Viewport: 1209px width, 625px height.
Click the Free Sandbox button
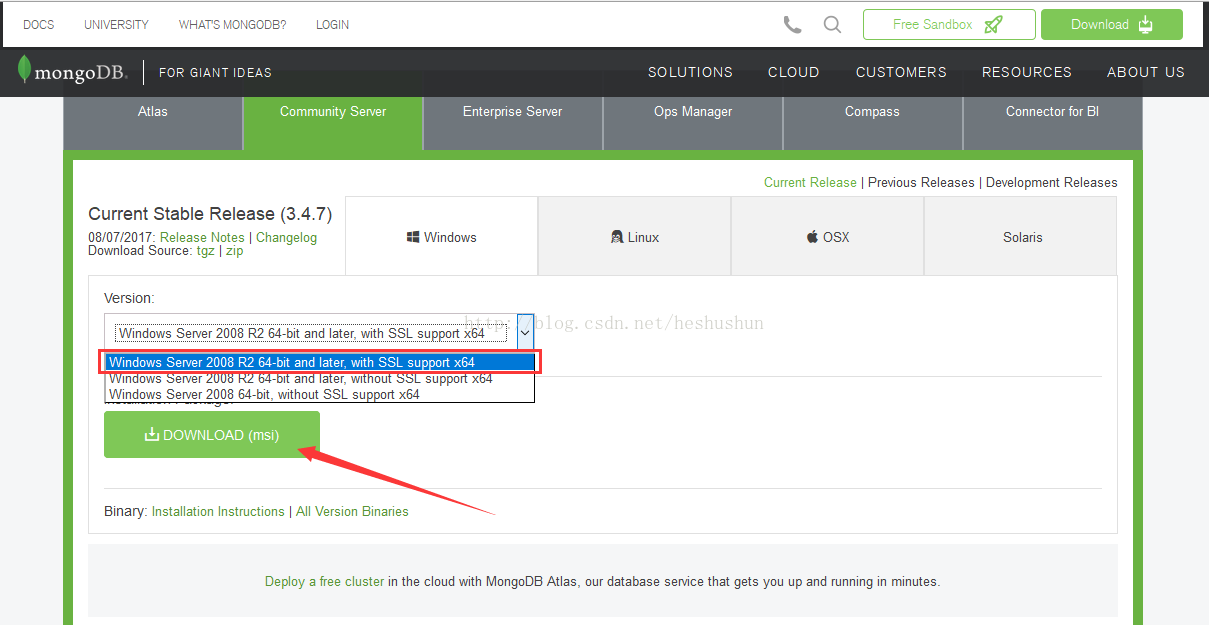pos(949,25)
